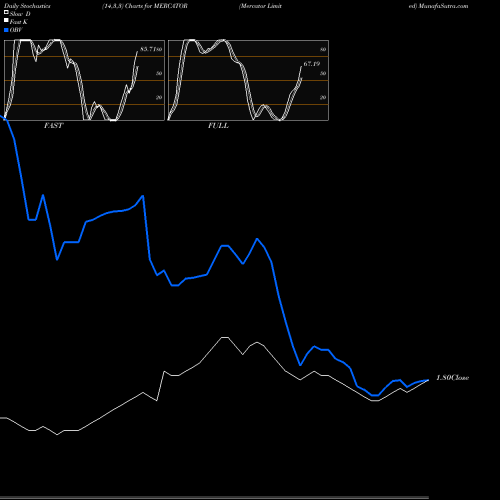Click the 'FAST' chart label
Viewport: 500px width, 500px height.
coord(53,126)
